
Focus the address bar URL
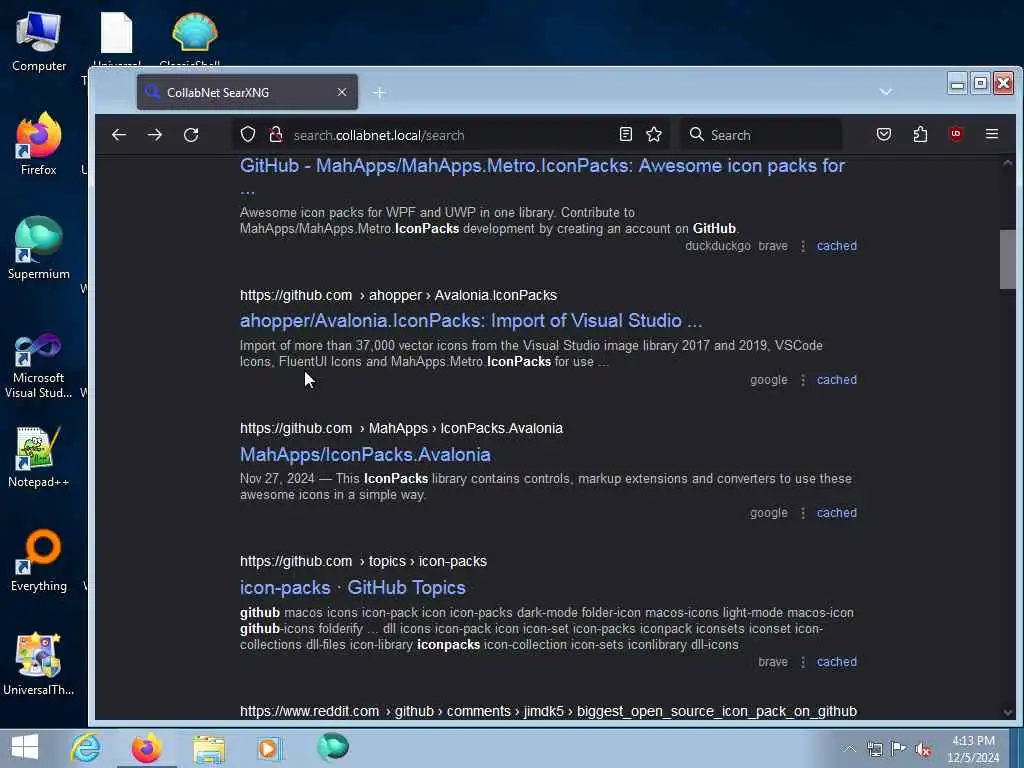pos(451,135)
